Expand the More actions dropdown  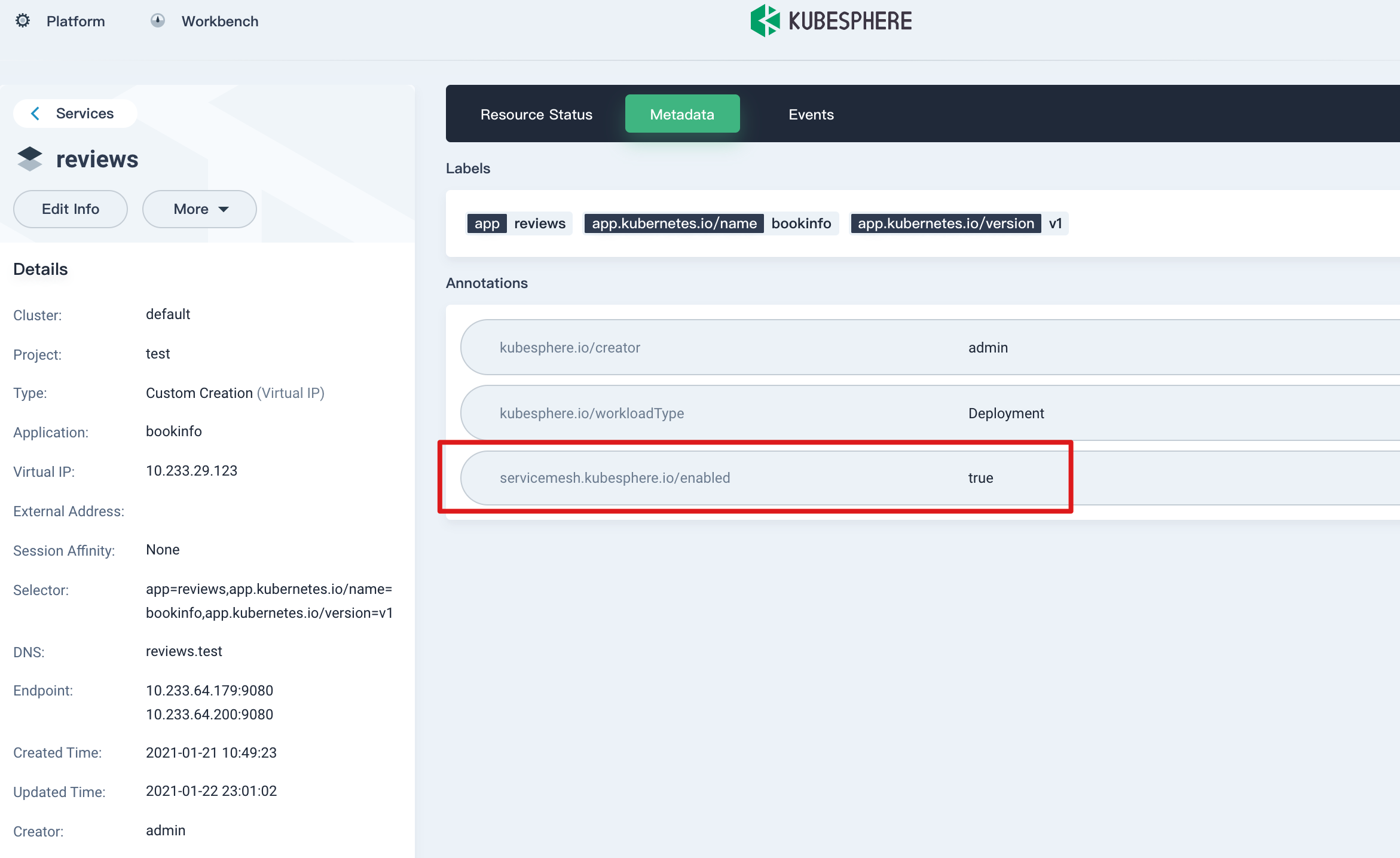tap(199, 209)
